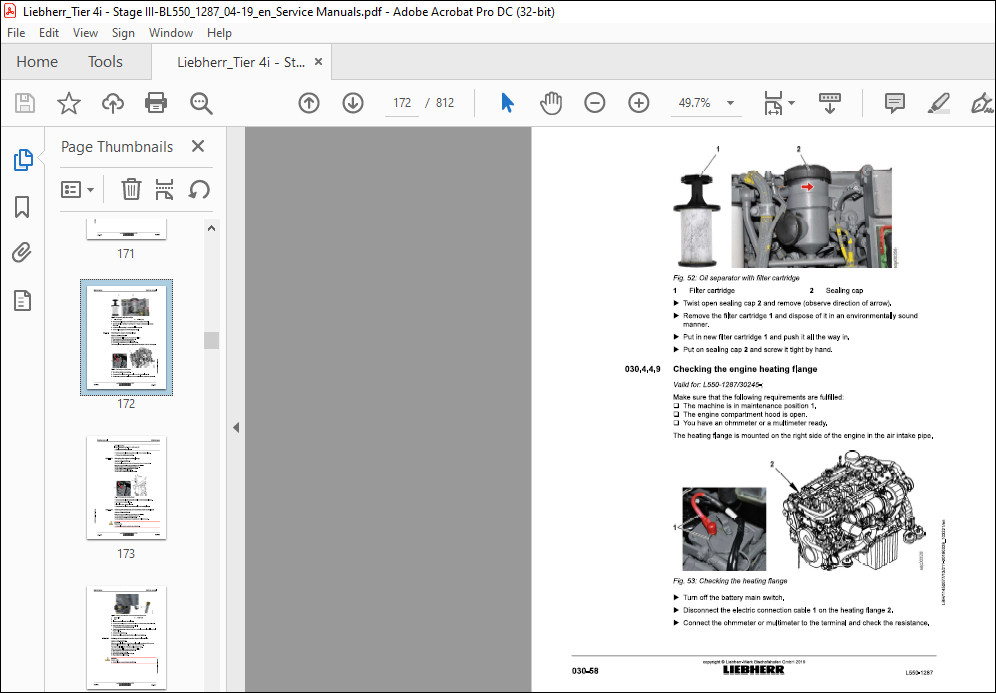Close the Page Thumbnails panel
Viewport: 996px width, 693px height.
(198, 146)
